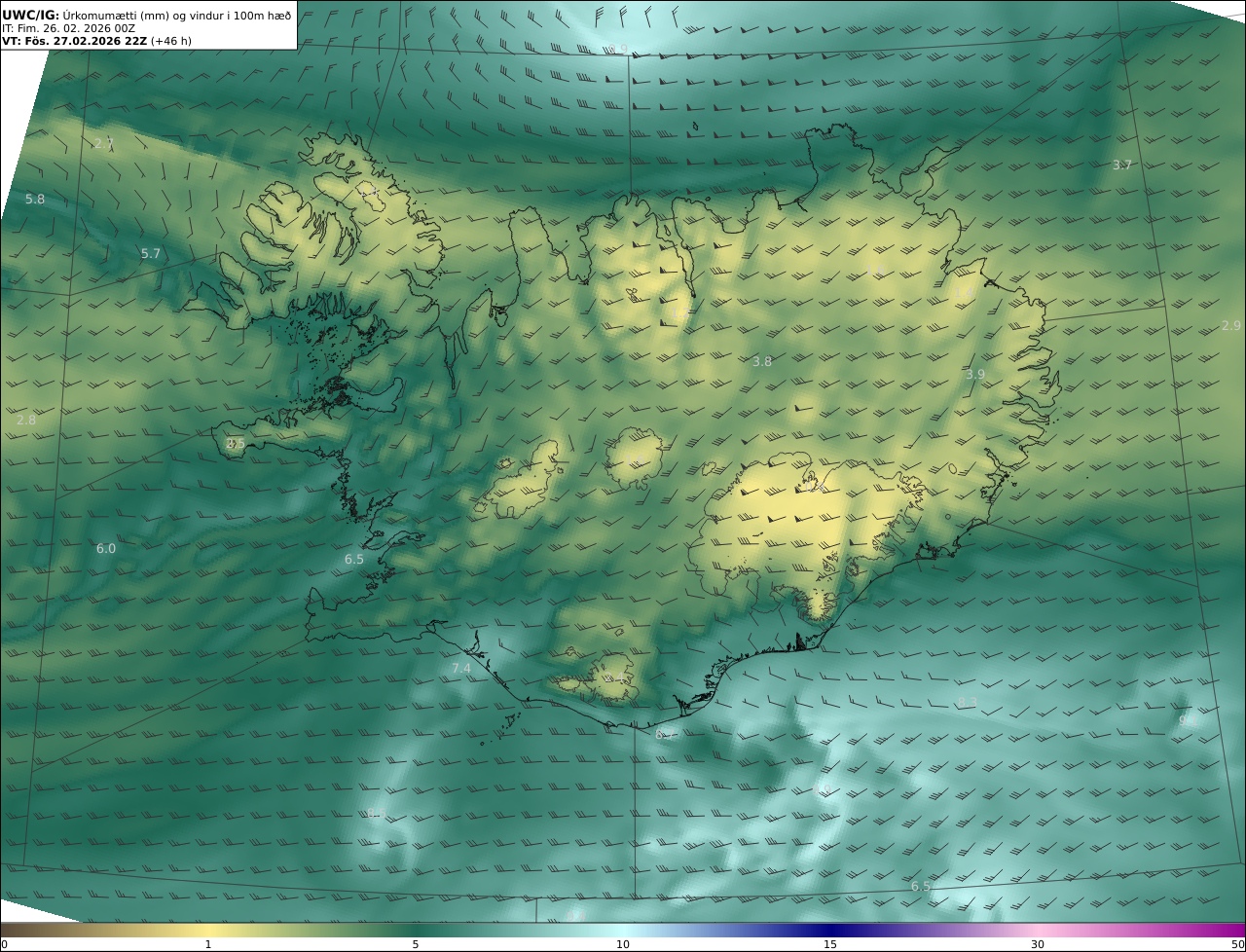Select the colorbar tick labeled 30
The height and width of the screenshot is (952, 1246).
(x=1038, y=944)
